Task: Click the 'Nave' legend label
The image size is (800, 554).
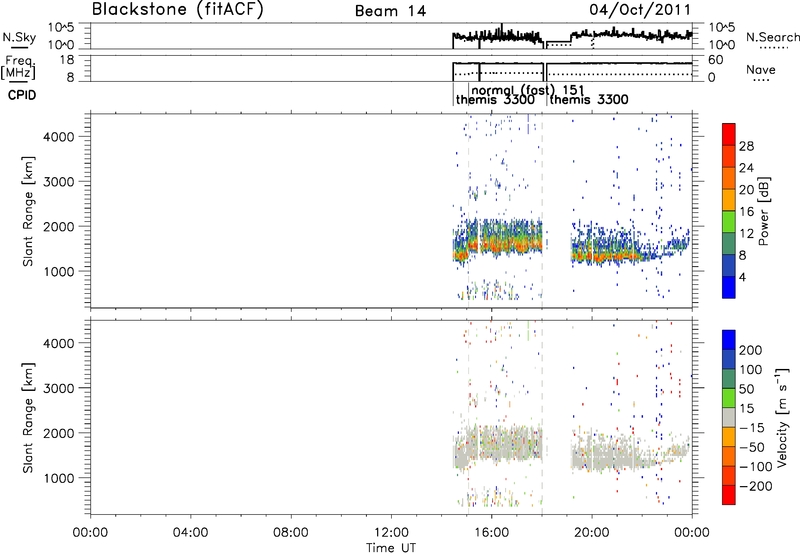Action: [760, 70]
